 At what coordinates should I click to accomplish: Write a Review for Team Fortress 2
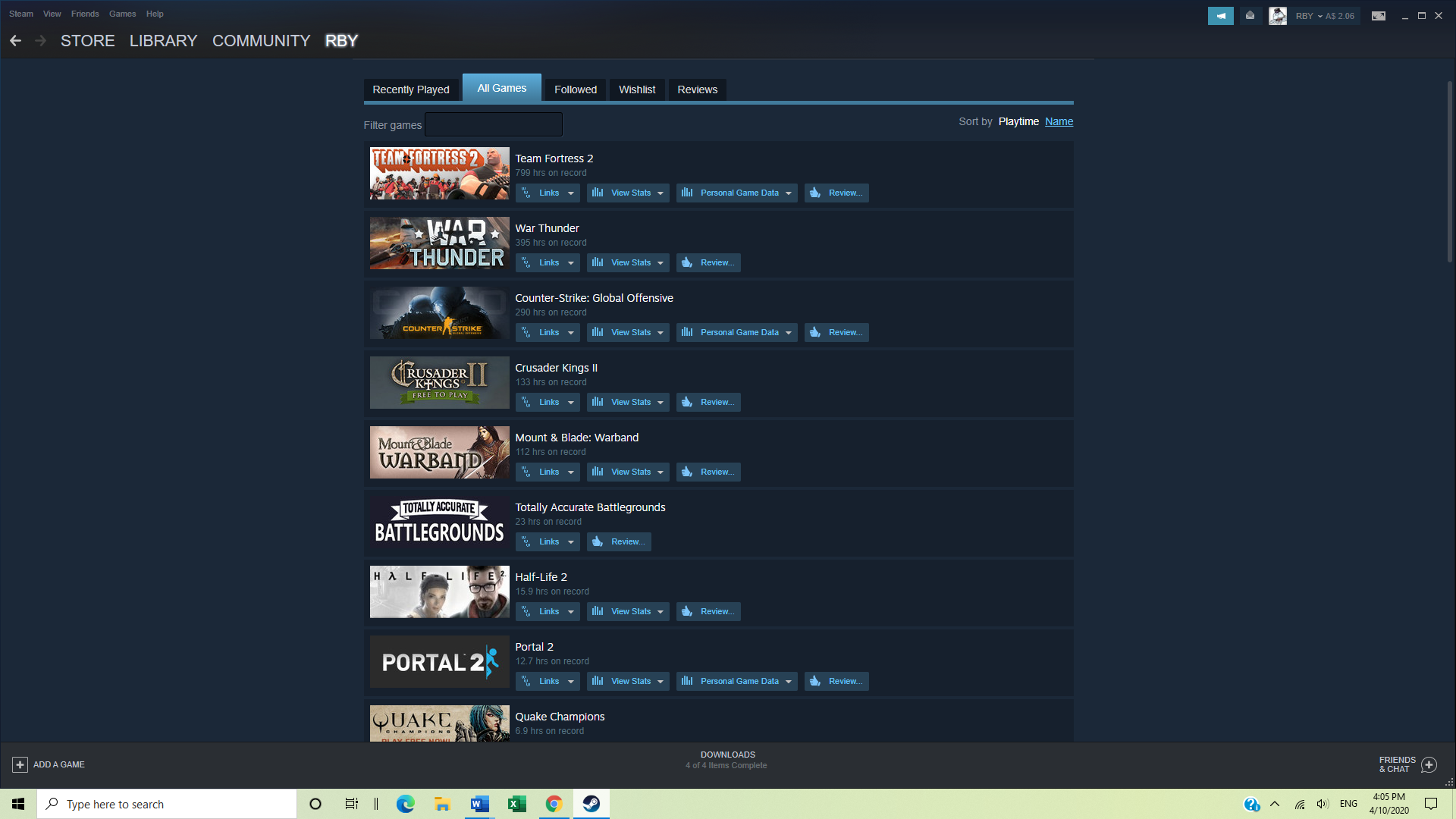836,193
